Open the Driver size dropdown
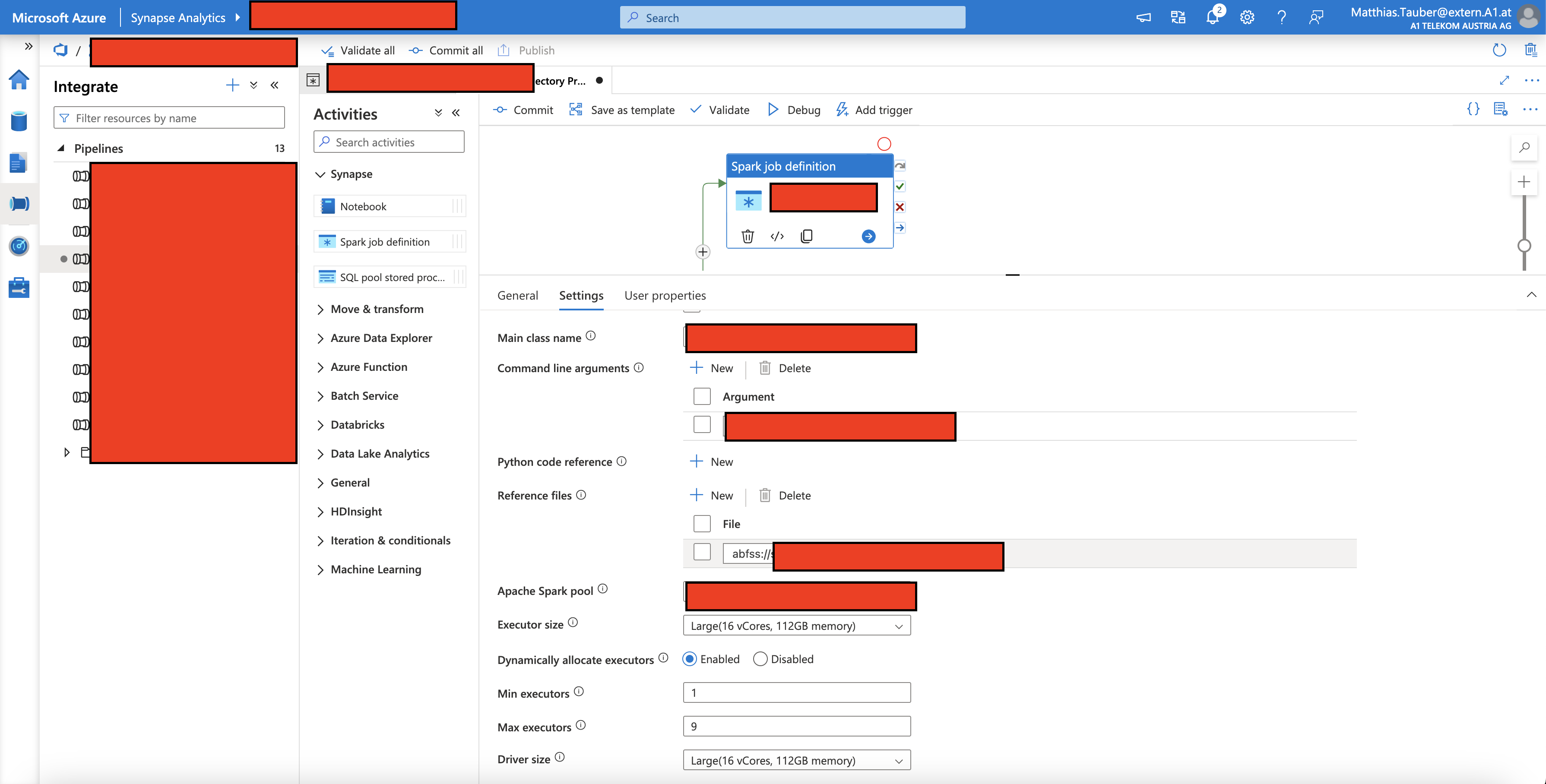This screenshot has height=784, width=1546. 796,761
